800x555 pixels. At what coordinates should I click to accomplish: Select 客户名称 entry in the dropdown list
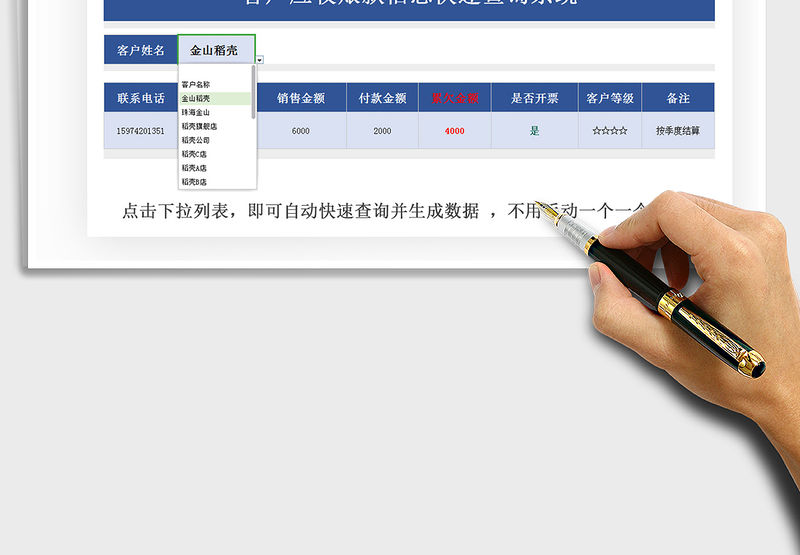(x=196, y=85)
